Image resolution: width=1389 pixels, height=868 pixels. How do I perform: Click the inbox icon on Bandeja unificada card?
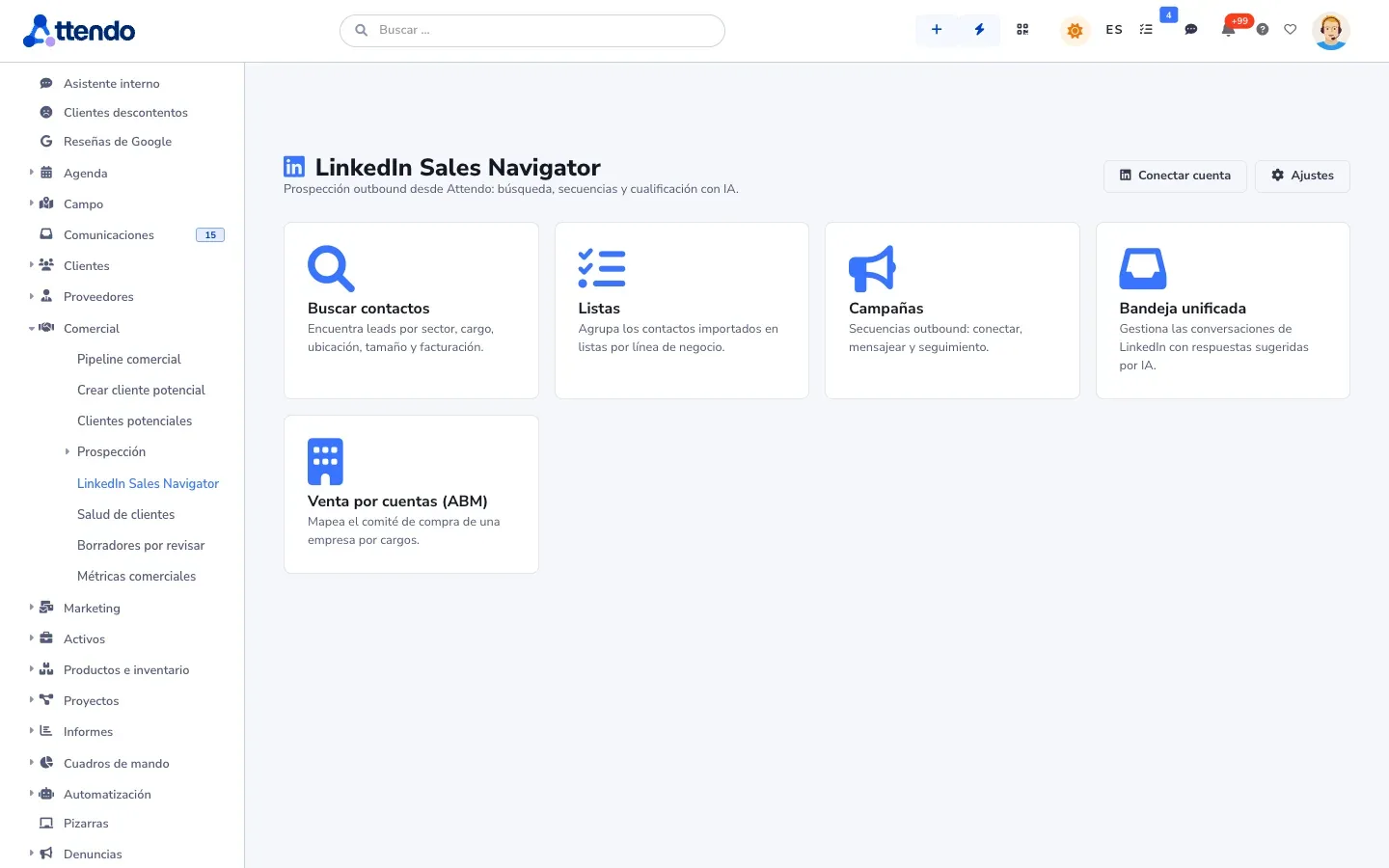pyautogui.click(x=1143, y=268)
